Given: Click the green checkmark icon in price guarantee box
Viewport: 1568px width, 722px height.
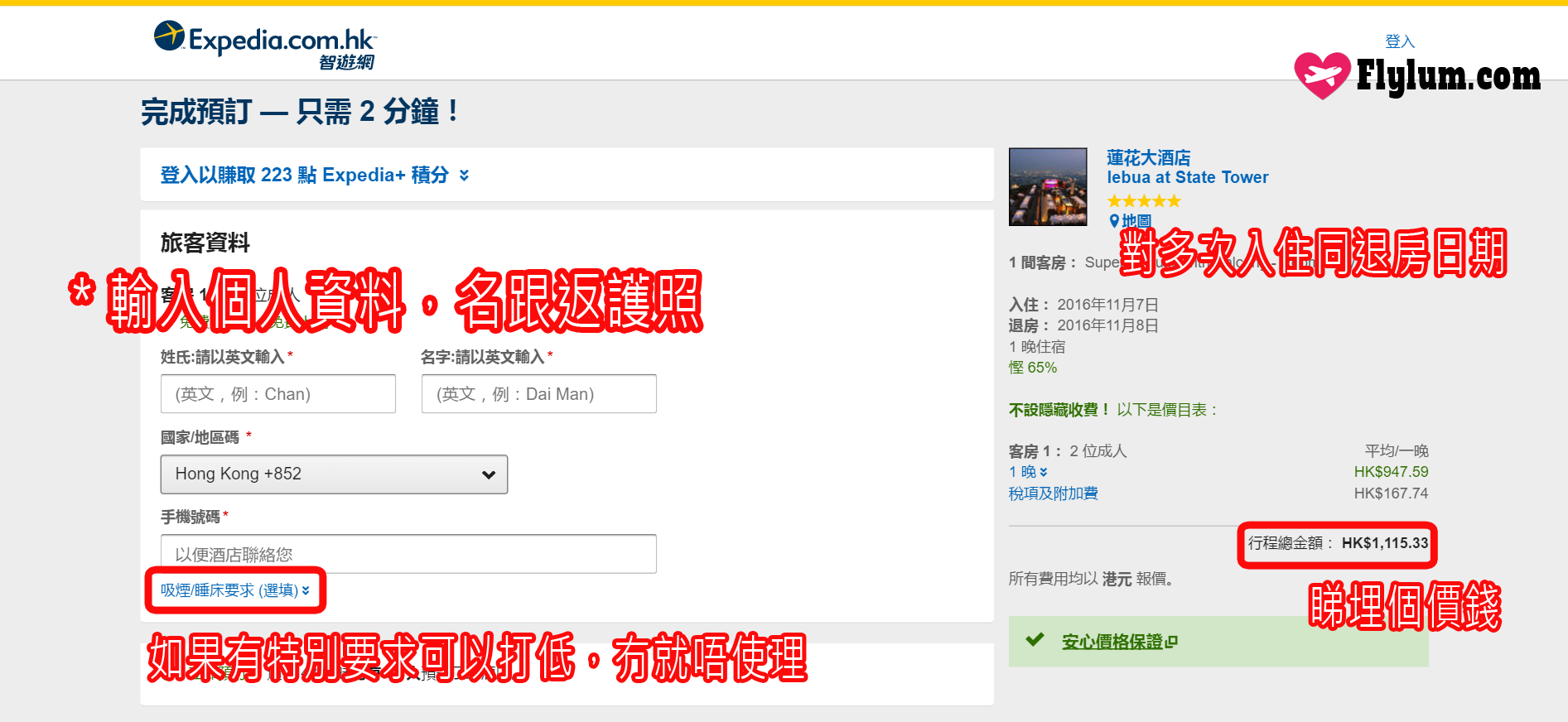Looking at the screenshot, I should [1035, 639].
